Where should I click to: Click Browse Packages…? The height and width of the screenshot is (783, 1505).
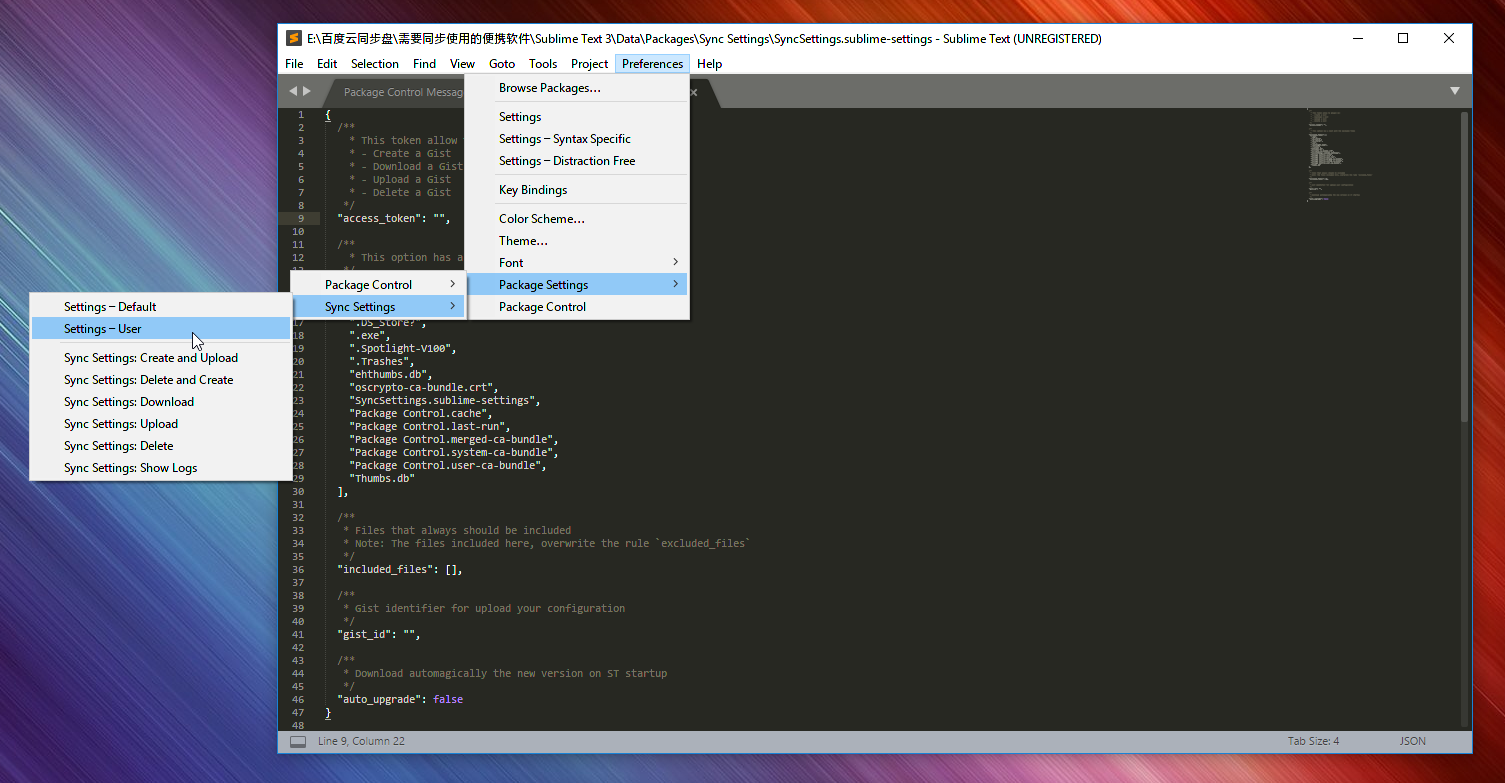(x=549, y=88)
